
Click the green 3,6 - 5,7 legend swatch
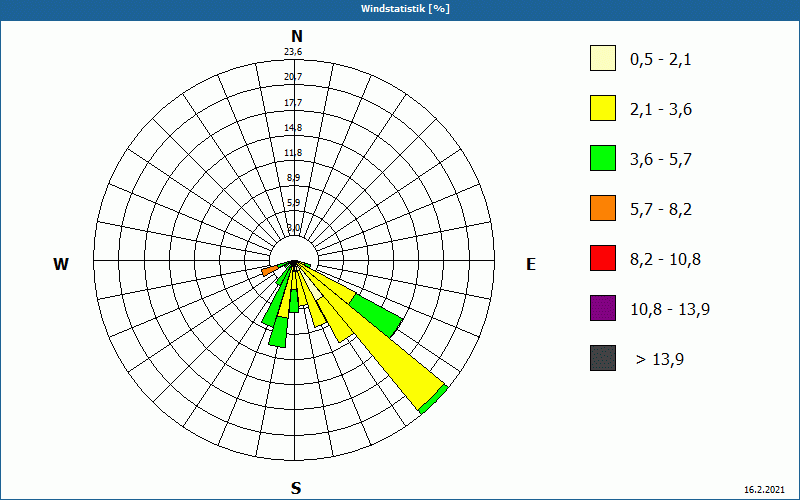(x=603, y=158)
